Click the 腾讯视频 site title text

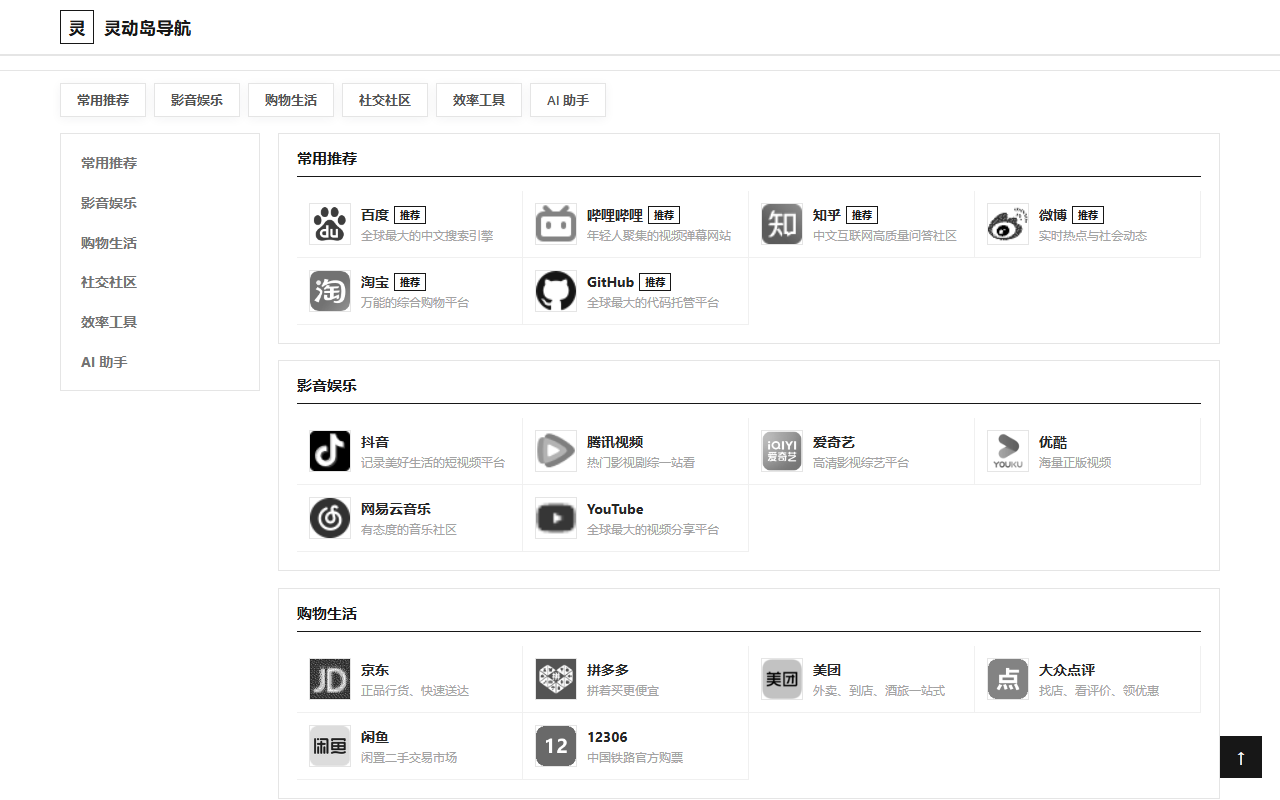pyautogui.click(x=615, y=442)
